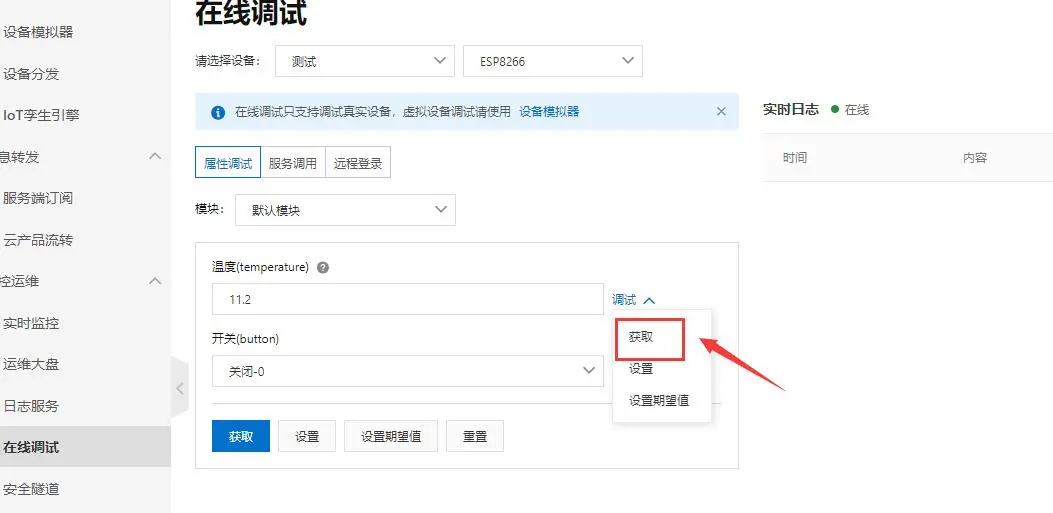Expand the 默认模块 module dropdown
Image resolution: width=1053 pixels, height=513 pixels.
point(344,210)
